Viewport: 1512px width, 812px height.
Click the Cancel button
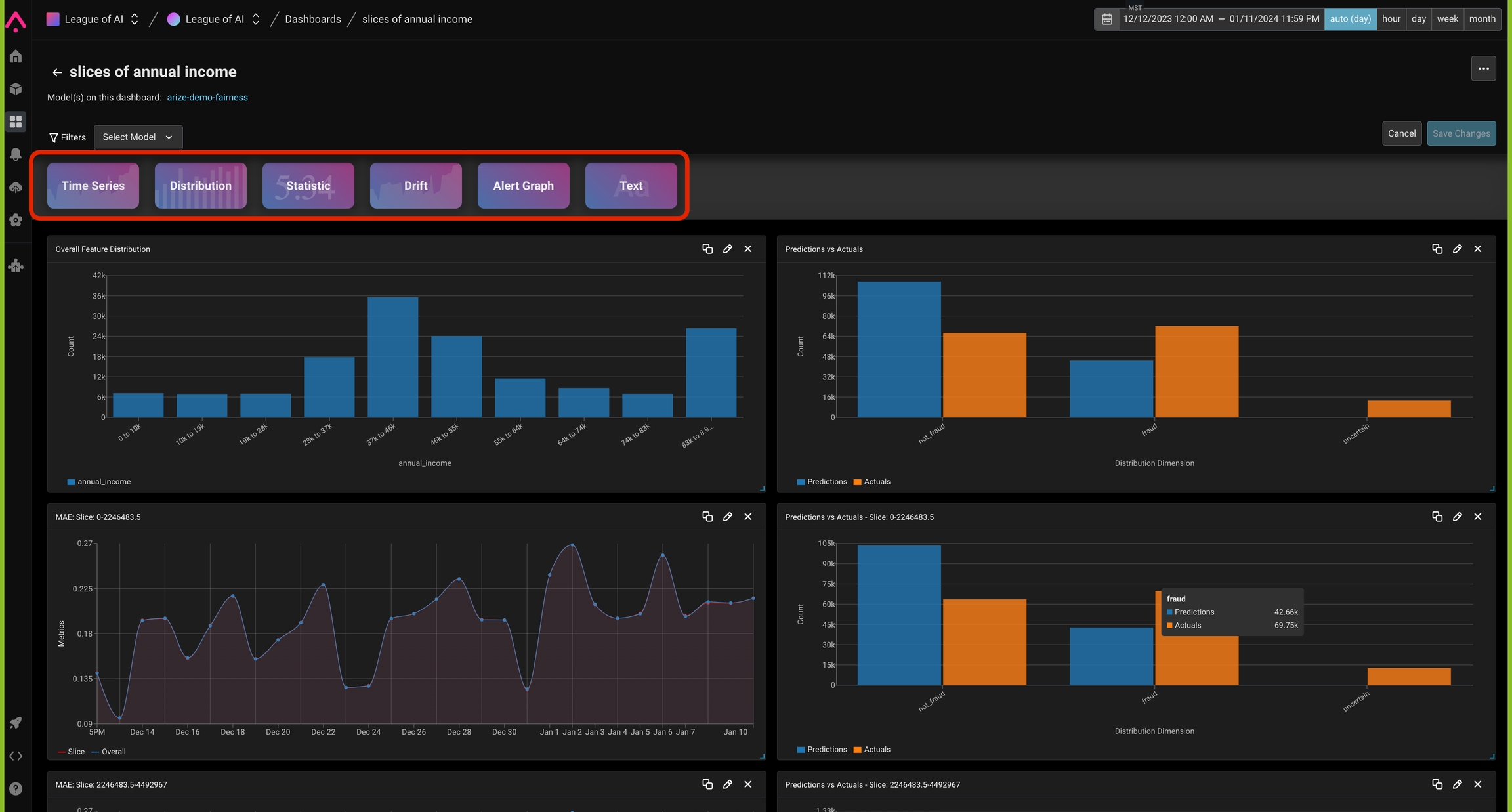[1401, 133]
